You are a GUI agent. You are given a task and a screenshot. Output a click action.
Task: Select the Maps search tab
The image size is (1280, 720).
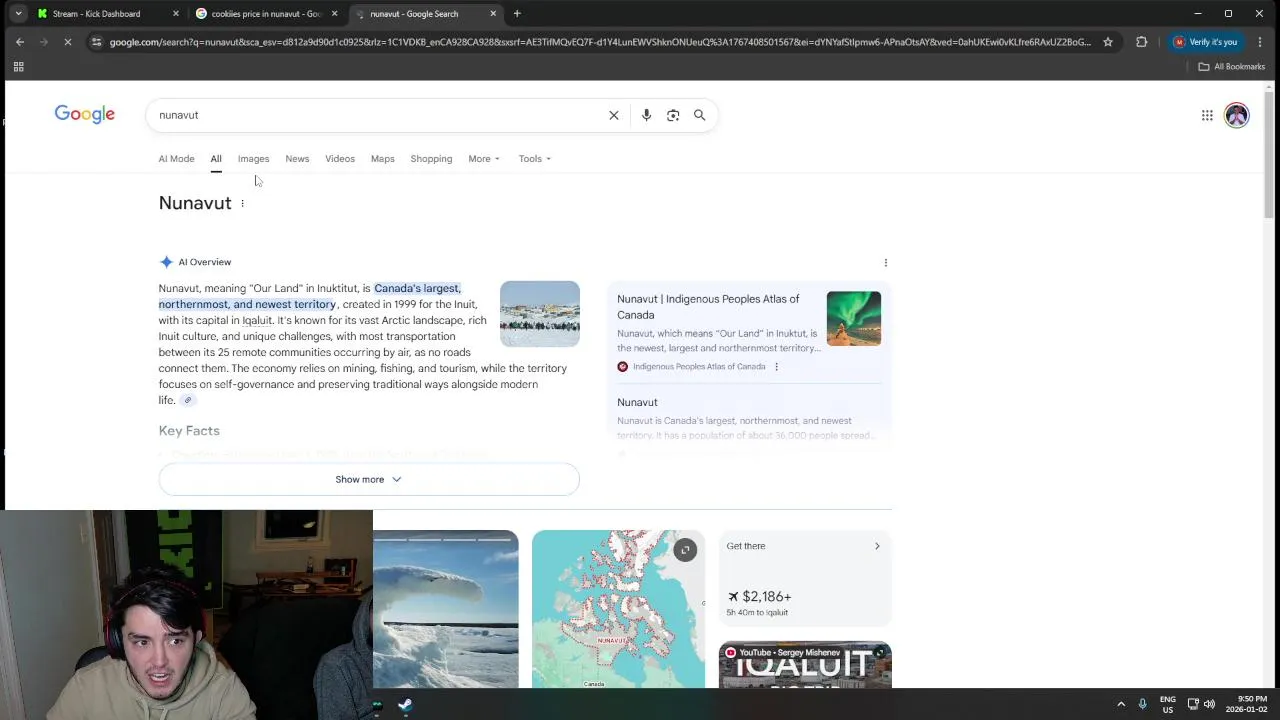tap(383, 159)
